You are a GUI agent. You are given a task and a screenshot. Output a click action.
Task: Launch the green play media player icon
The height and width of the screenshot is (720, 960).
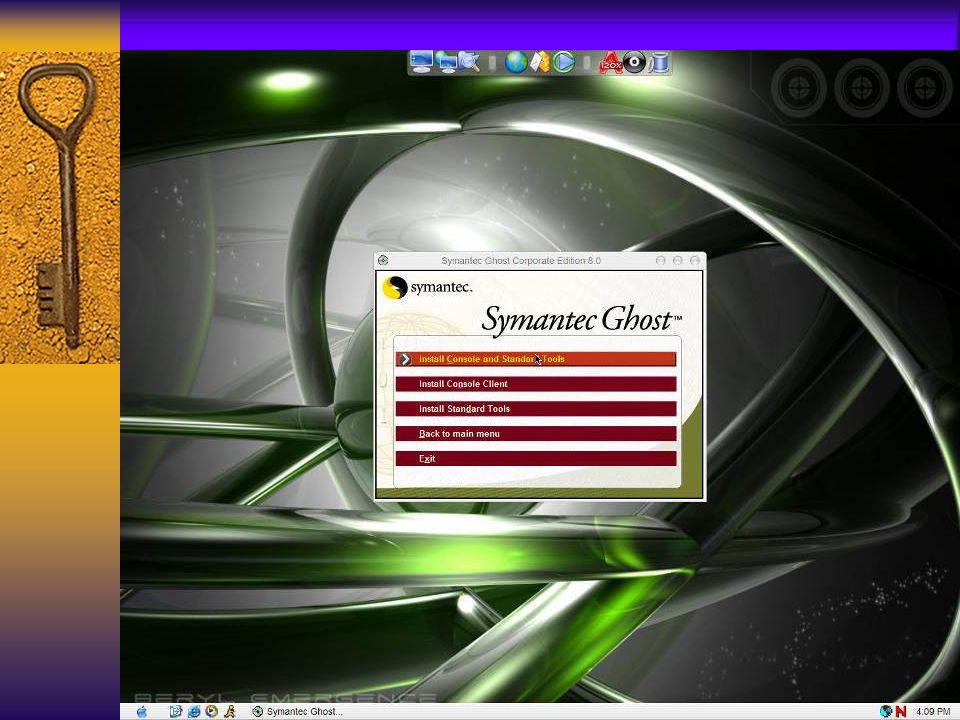pyautogui.click(x=563, y=62)
